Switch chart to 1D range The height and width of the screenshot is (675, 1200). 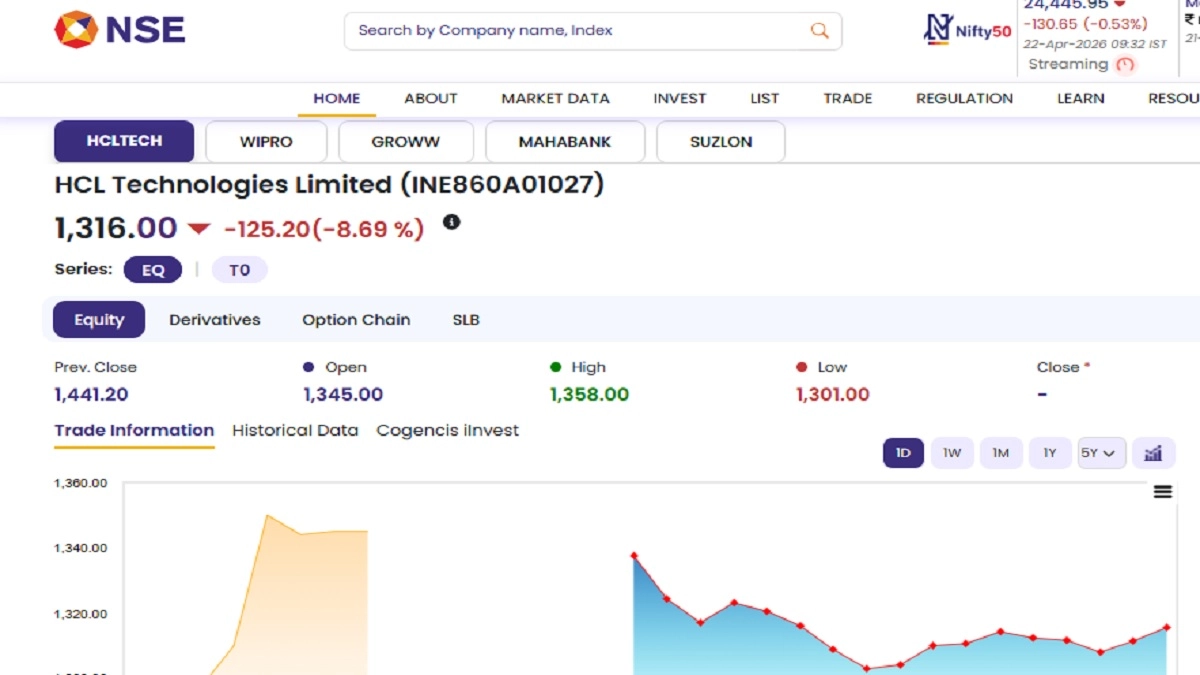903,453
